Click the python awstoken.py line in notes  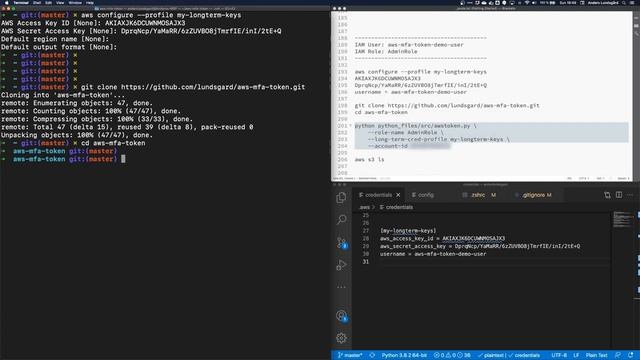click(415, 126)
